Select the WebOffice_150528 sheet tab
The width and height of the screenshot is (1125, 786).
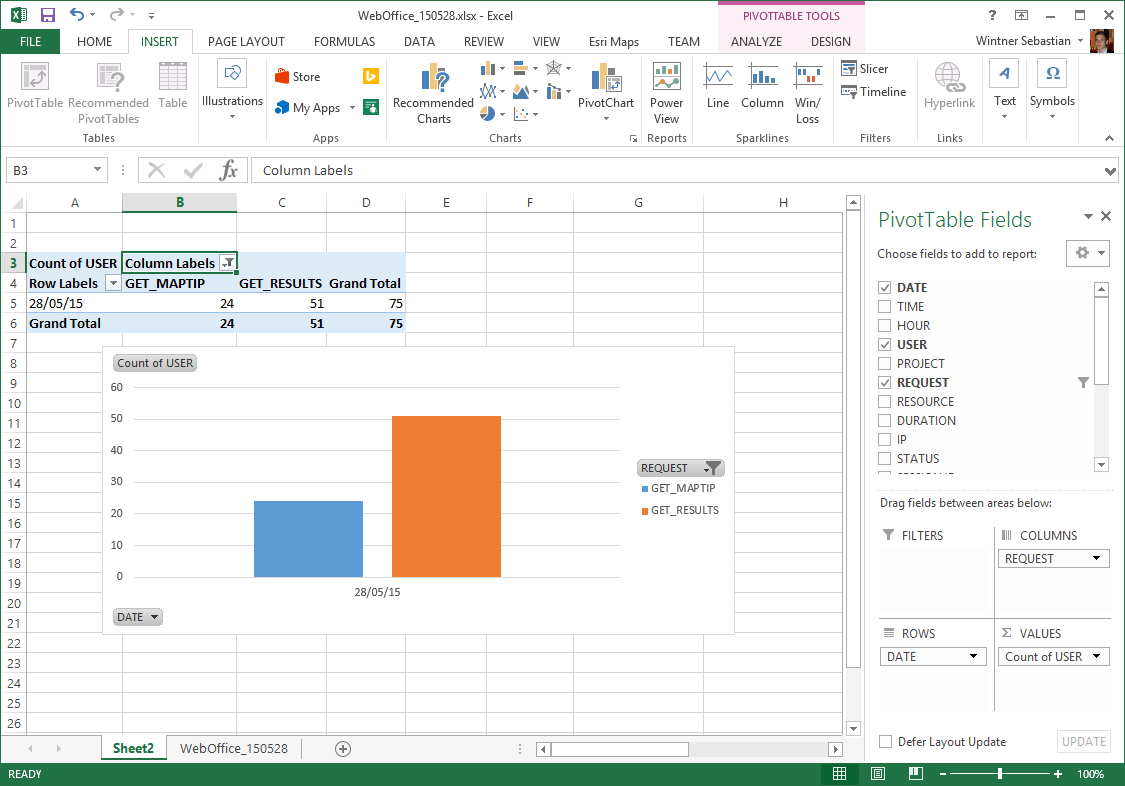(x=232, y=748)
